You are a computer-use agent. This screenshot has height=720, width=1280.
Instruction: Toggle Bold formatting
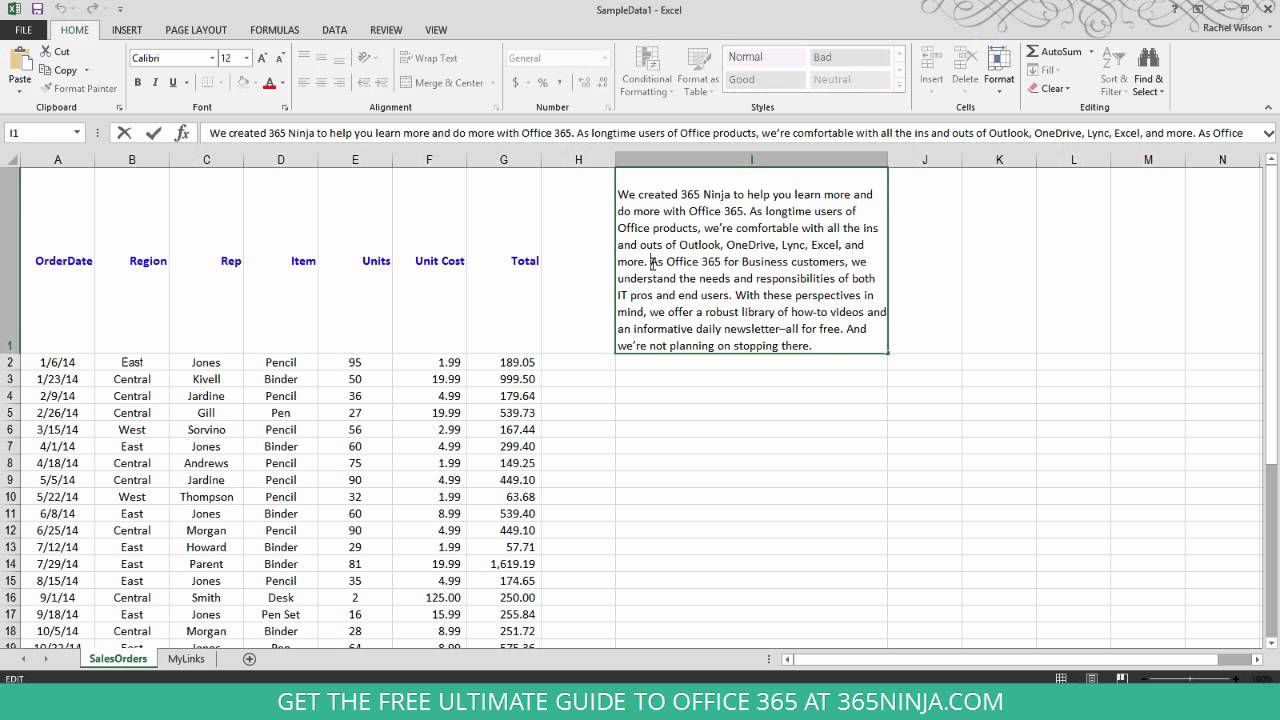(x=137, y=83)
